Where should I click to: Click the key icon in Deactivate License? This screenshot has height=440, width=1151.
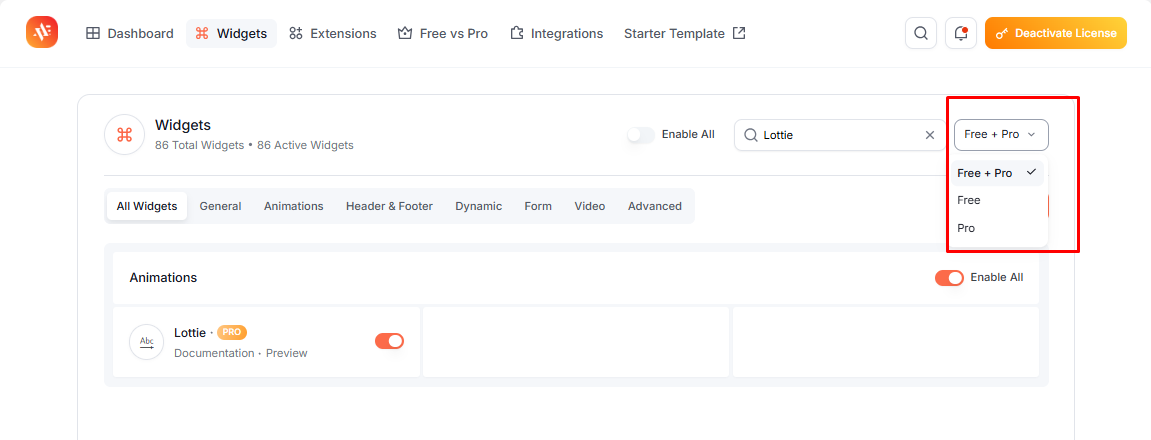click(x=1002, y=34)
